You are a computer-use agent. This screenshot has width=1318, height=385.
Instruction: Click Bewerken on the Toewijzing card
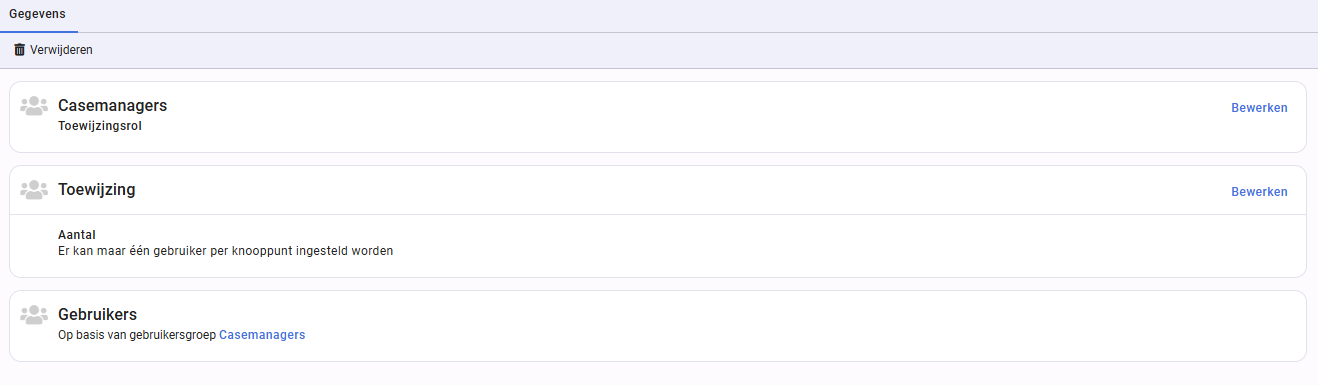pos(1259,192)
